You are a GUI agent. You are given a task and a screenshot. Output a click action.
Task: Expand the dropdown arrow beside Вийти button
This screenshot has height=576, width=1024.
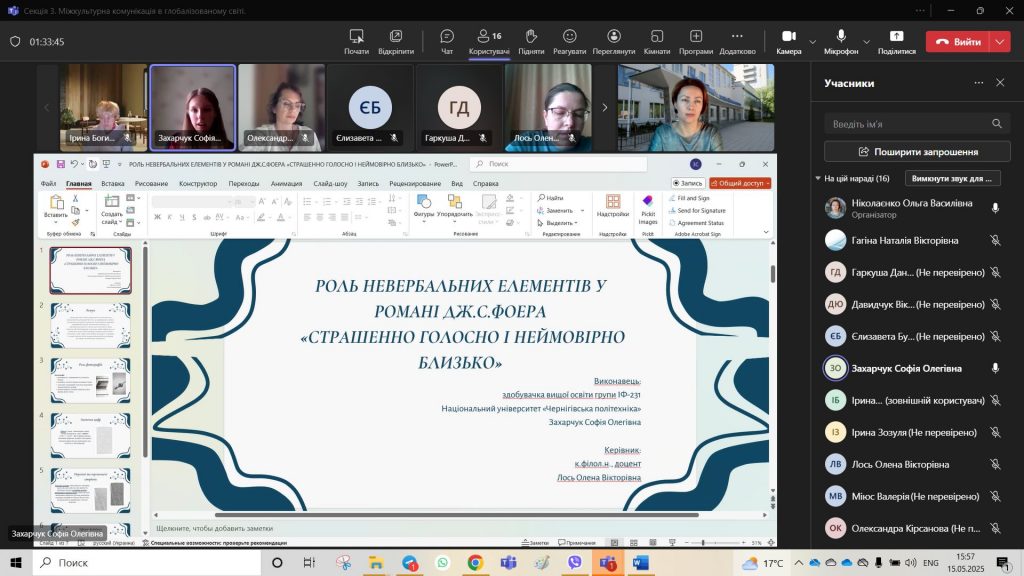(1001, 41)
